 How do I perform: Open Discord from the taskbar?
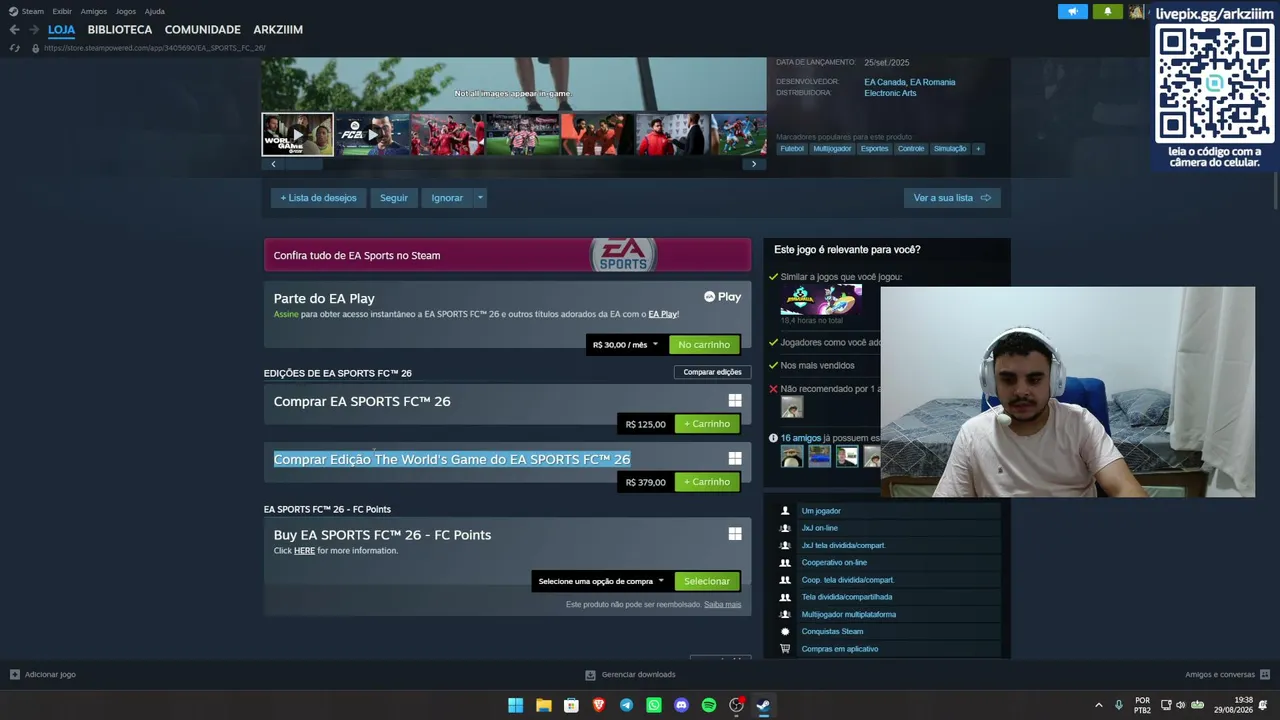(681, 705)
